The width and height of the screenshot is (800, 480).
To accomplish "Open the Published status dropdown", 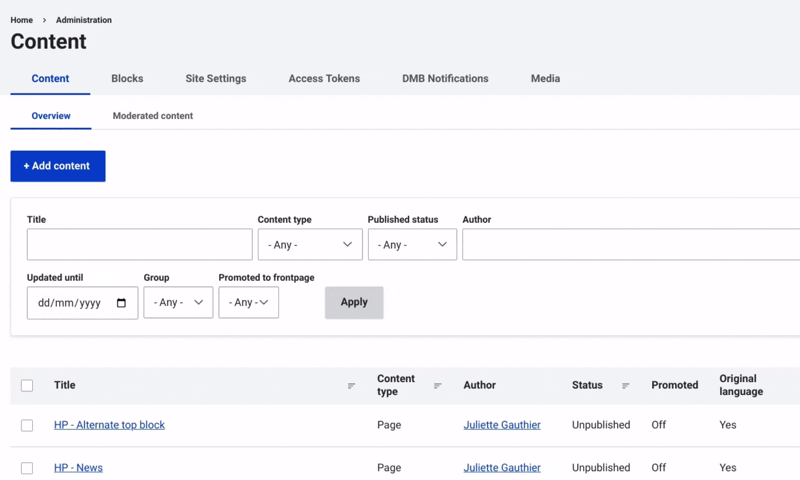I will coord(412,245).
